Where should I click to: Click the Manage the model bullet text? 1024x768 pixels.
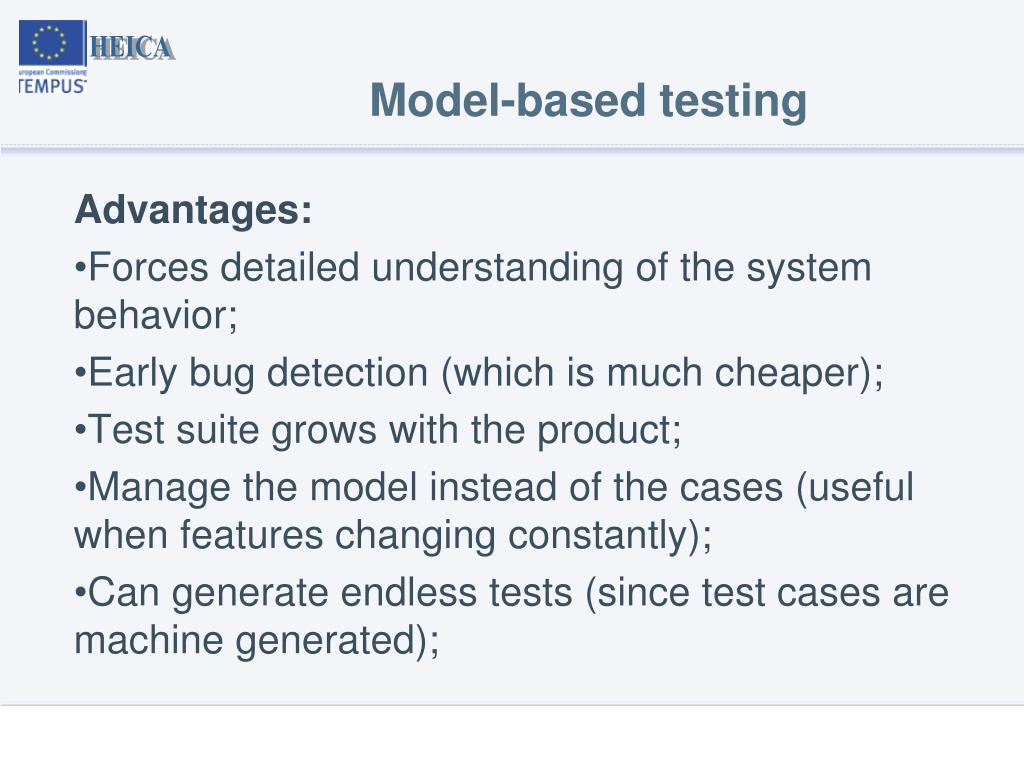pyautogui.click(x=494, y=511)
